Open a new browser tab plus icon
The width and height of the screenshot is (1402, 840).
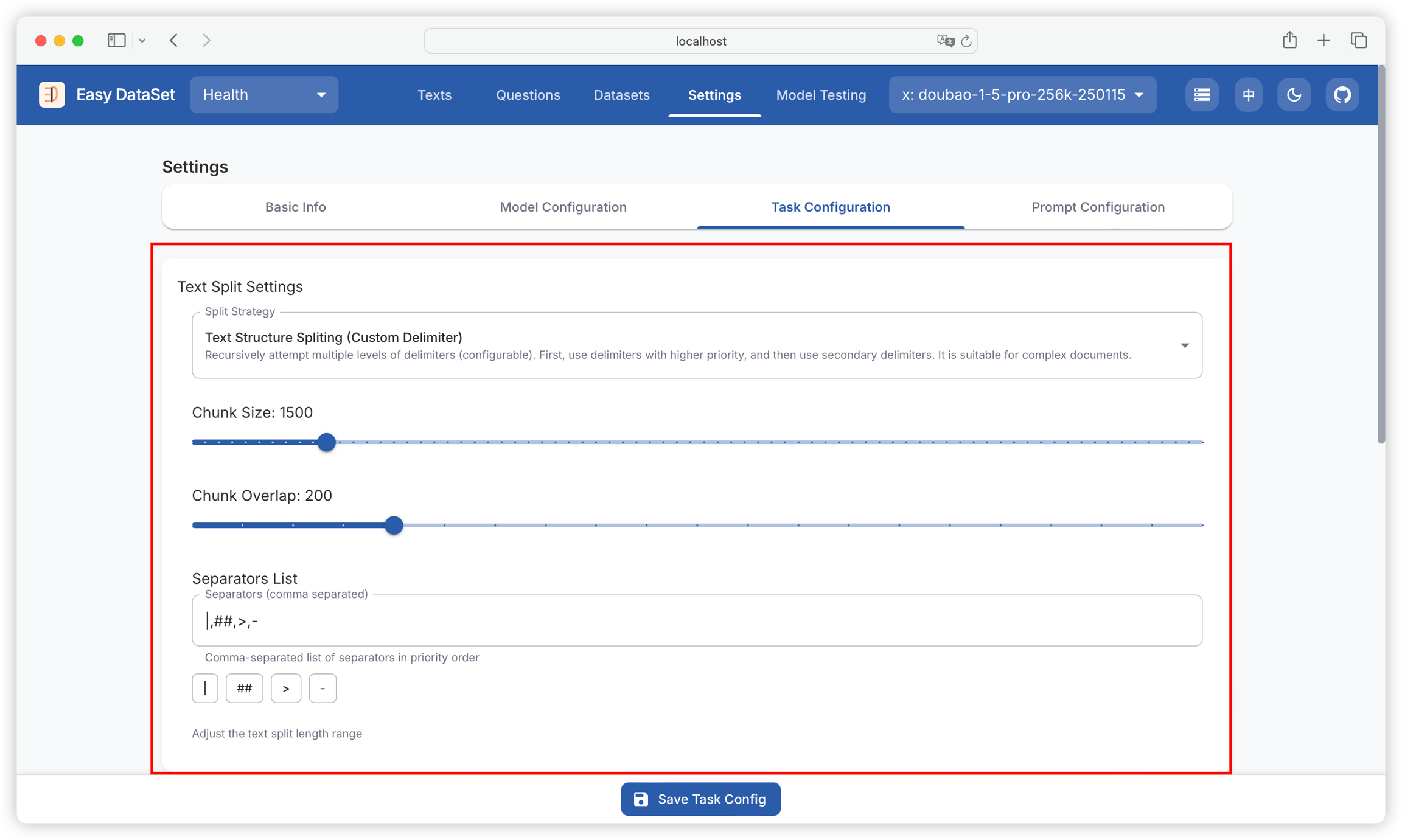pyautogui.click(x=1324, y=41)
